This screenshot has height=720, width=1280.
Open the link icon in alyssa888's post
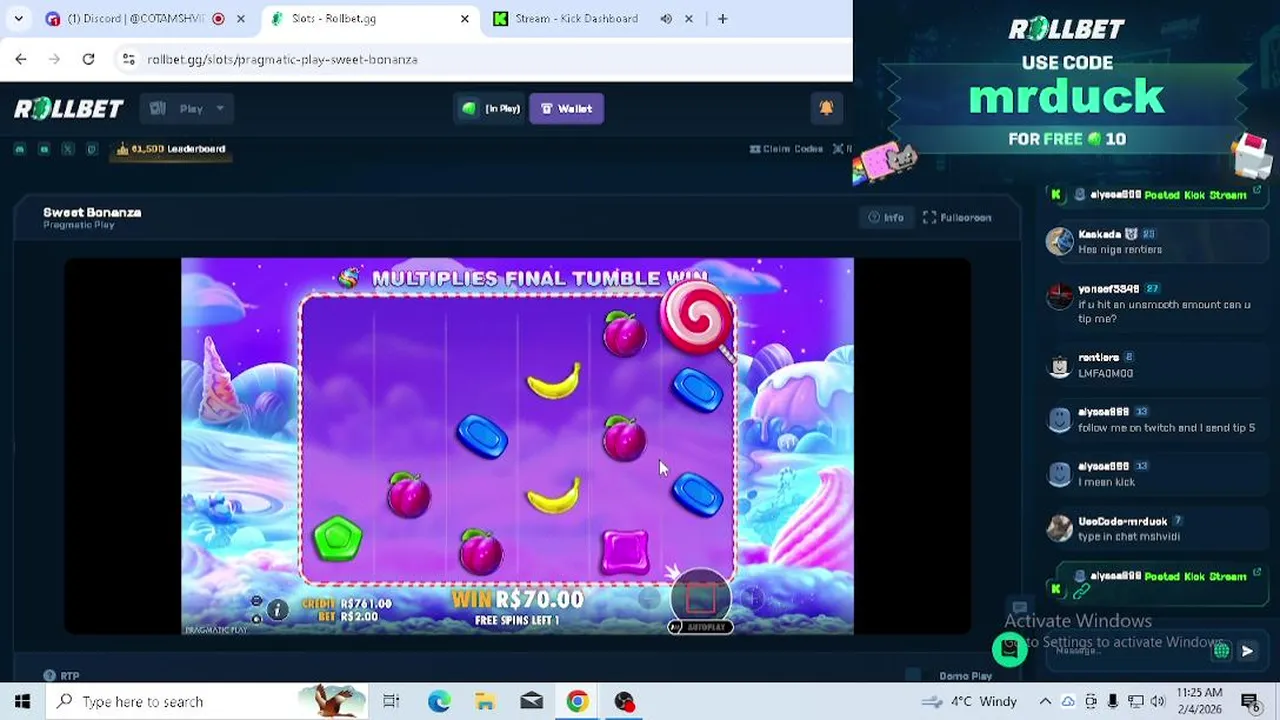[x=1081, y=592]
